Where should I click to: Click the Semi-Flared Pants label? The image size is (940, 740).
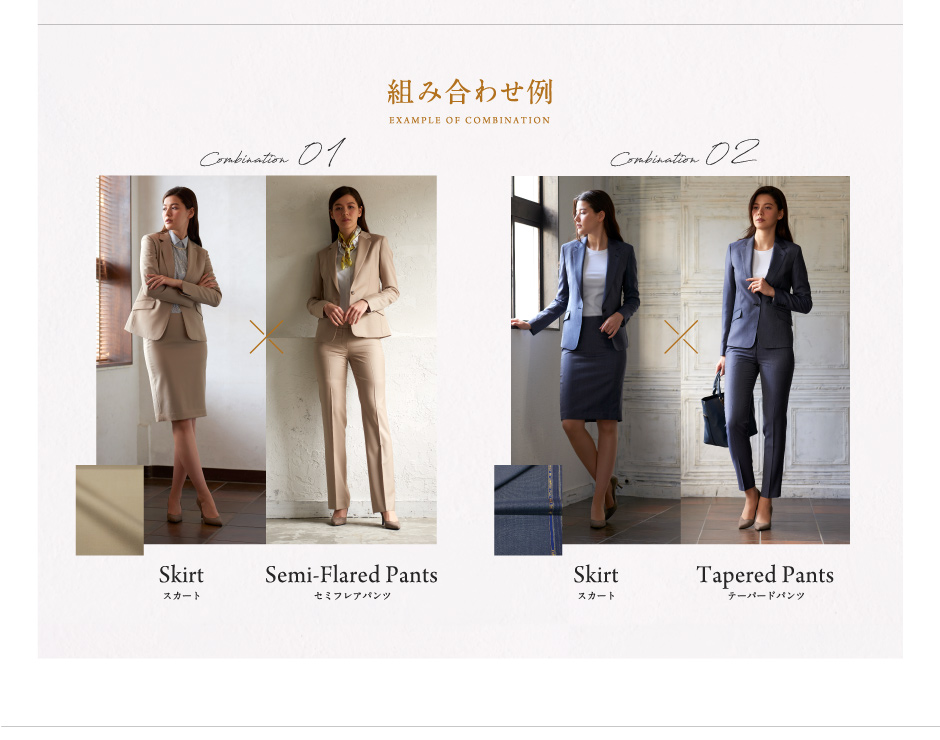pos(351,574)
